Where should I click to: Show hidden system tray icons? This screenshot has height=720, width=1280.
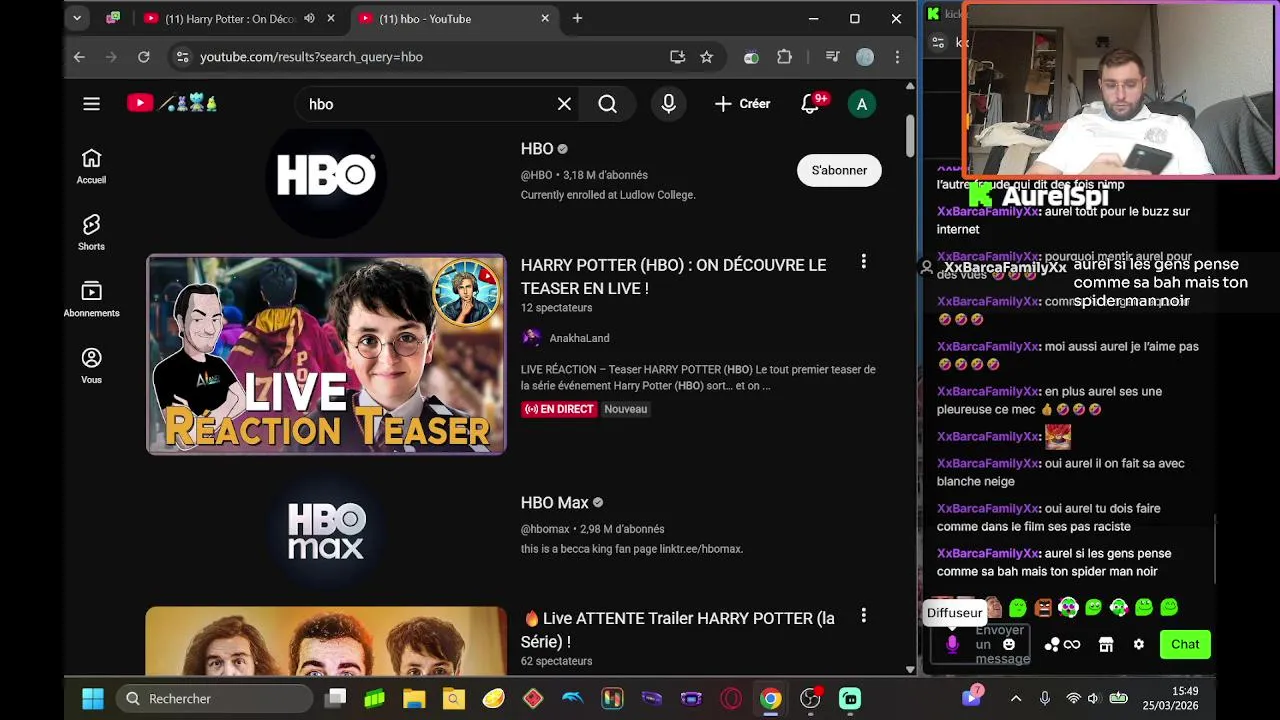(x=1016, y=698)
